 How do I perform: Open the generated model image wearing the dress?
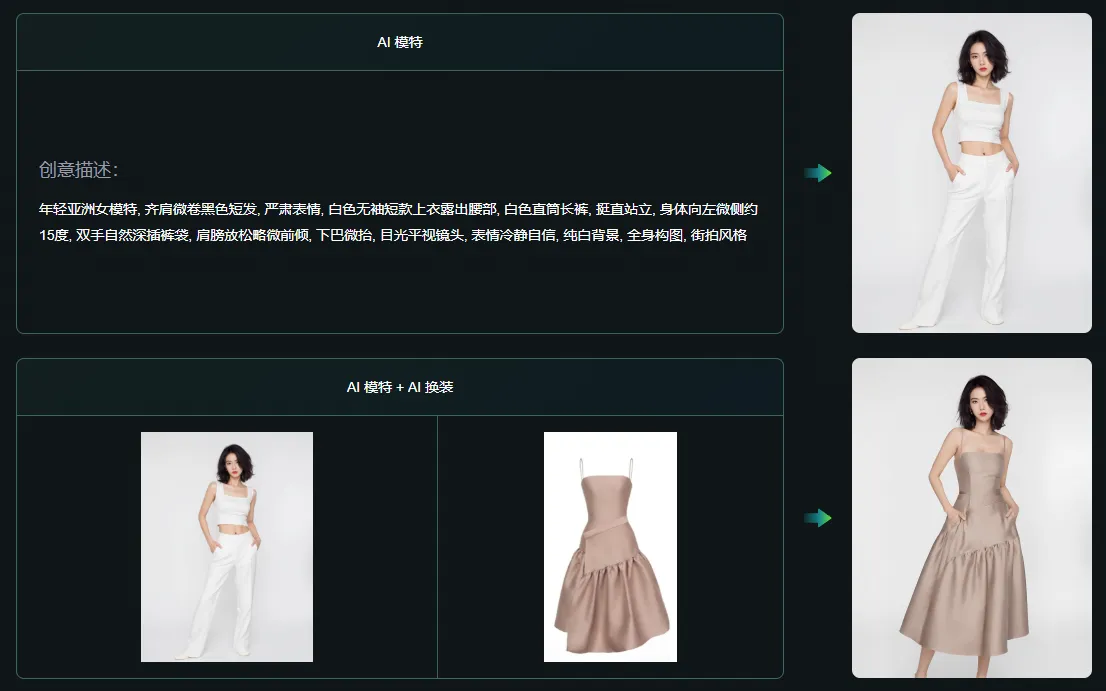(x=971, y=518)
